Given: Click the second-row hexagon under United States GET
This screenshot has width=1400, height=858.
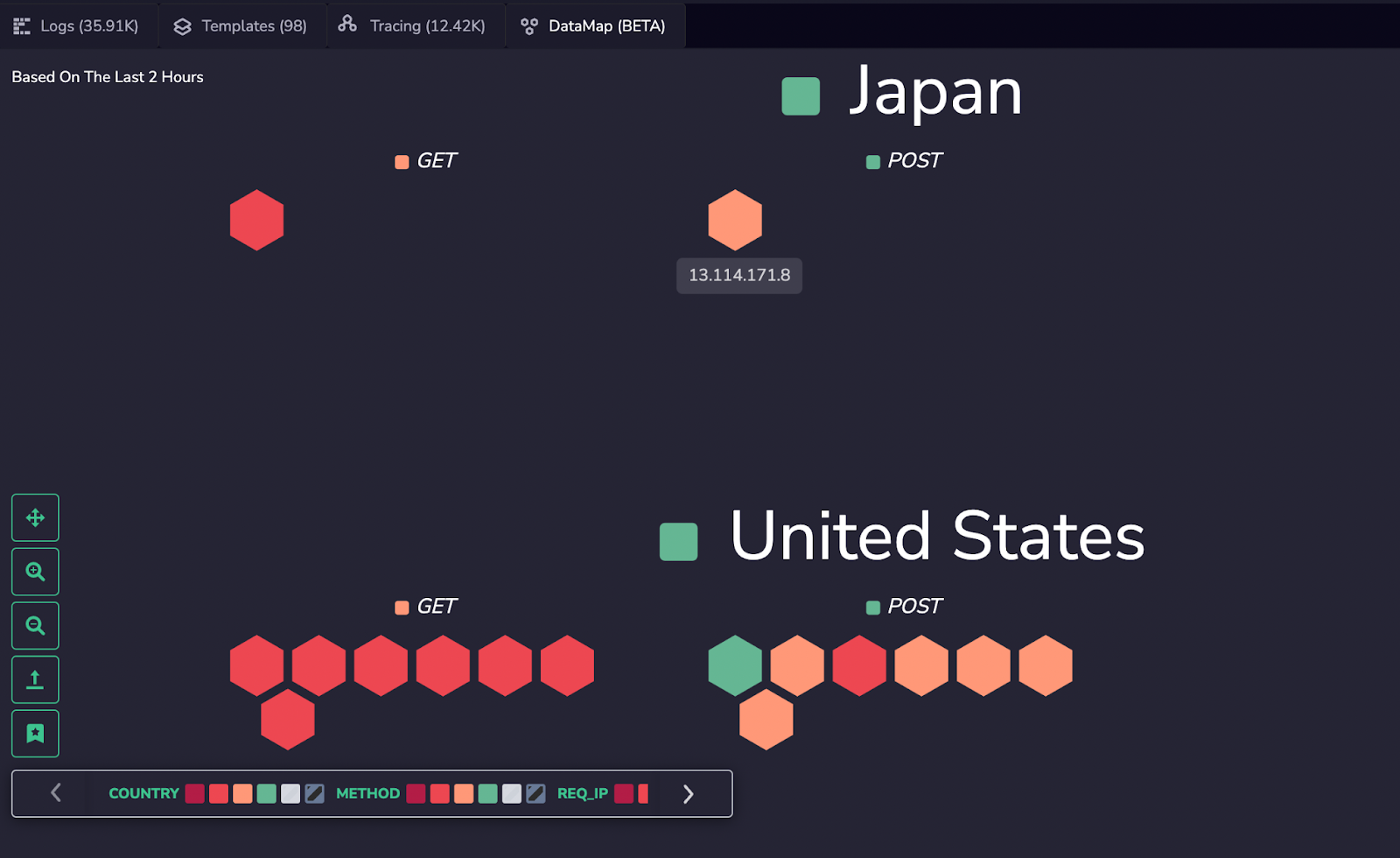Looking at the screenshot, I should [288, 720].
